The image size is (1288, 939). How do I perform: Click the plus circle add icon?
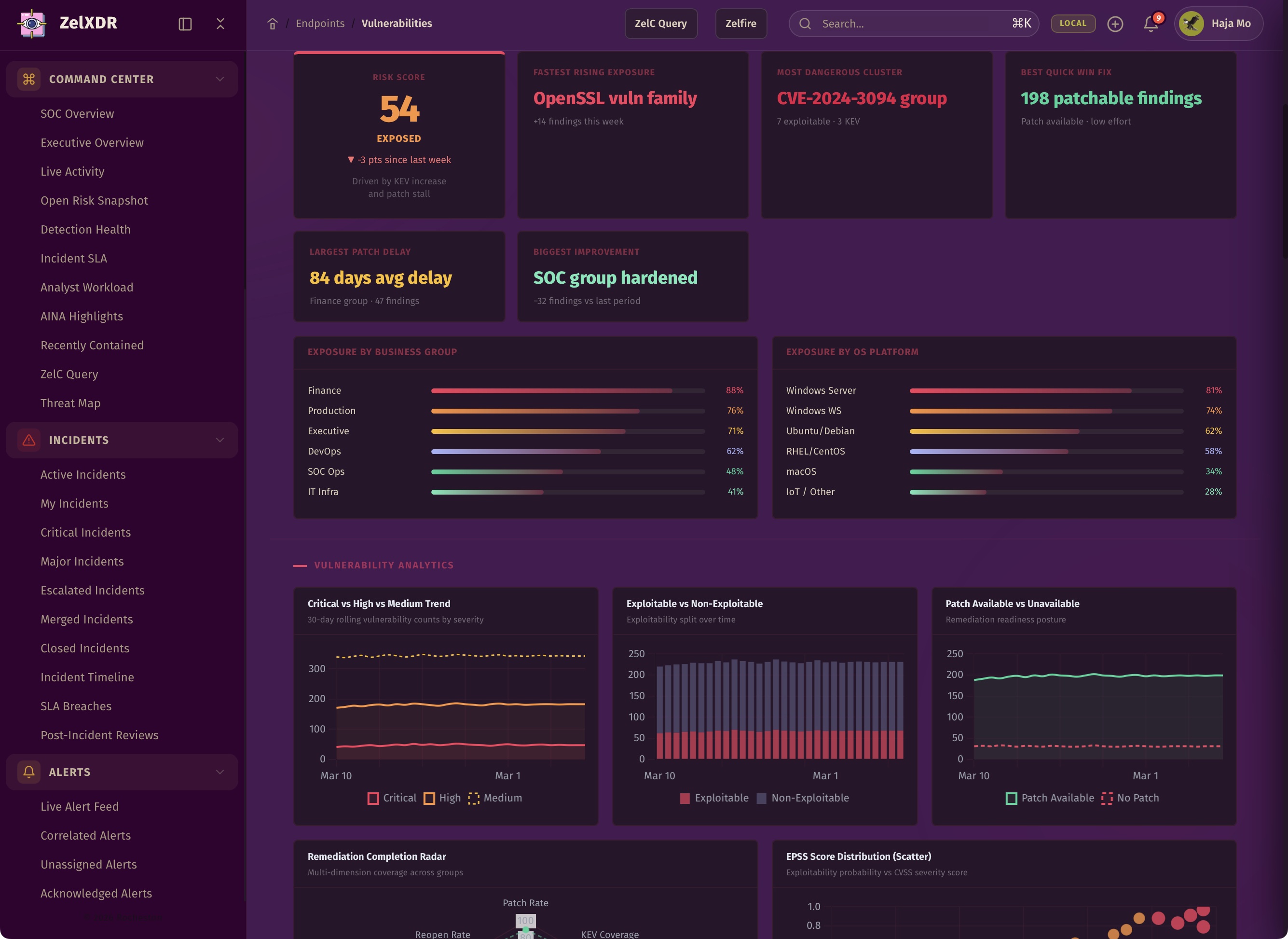point(1115,23)
